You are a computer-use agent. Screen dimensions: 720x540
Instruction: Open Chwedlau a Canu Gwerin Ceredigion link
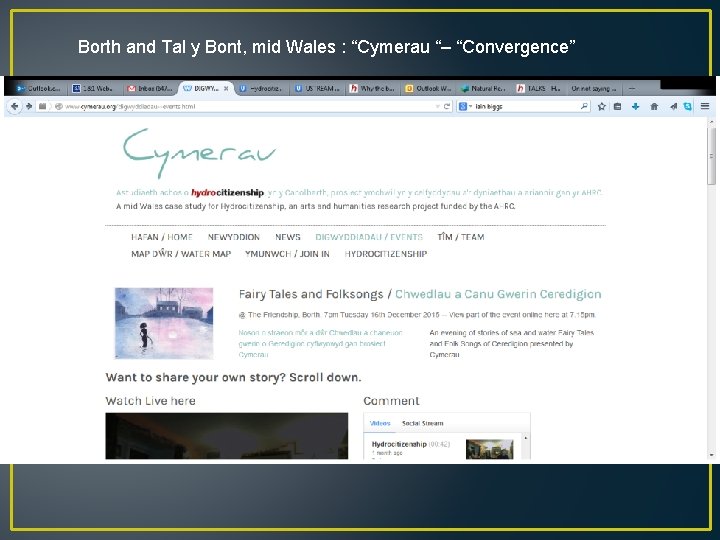(498, 294)
